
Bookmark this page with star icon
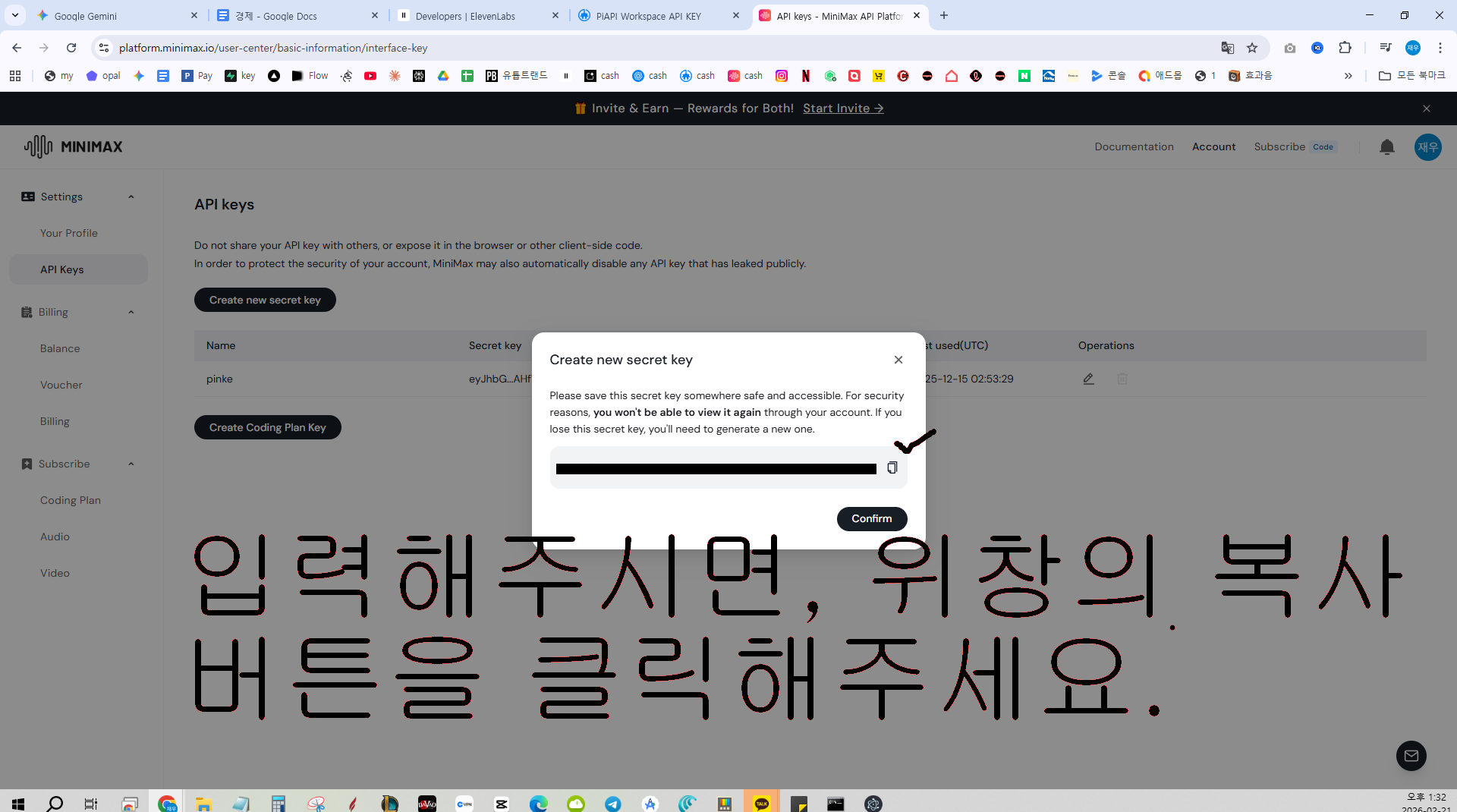click(x=1252, y=48)
